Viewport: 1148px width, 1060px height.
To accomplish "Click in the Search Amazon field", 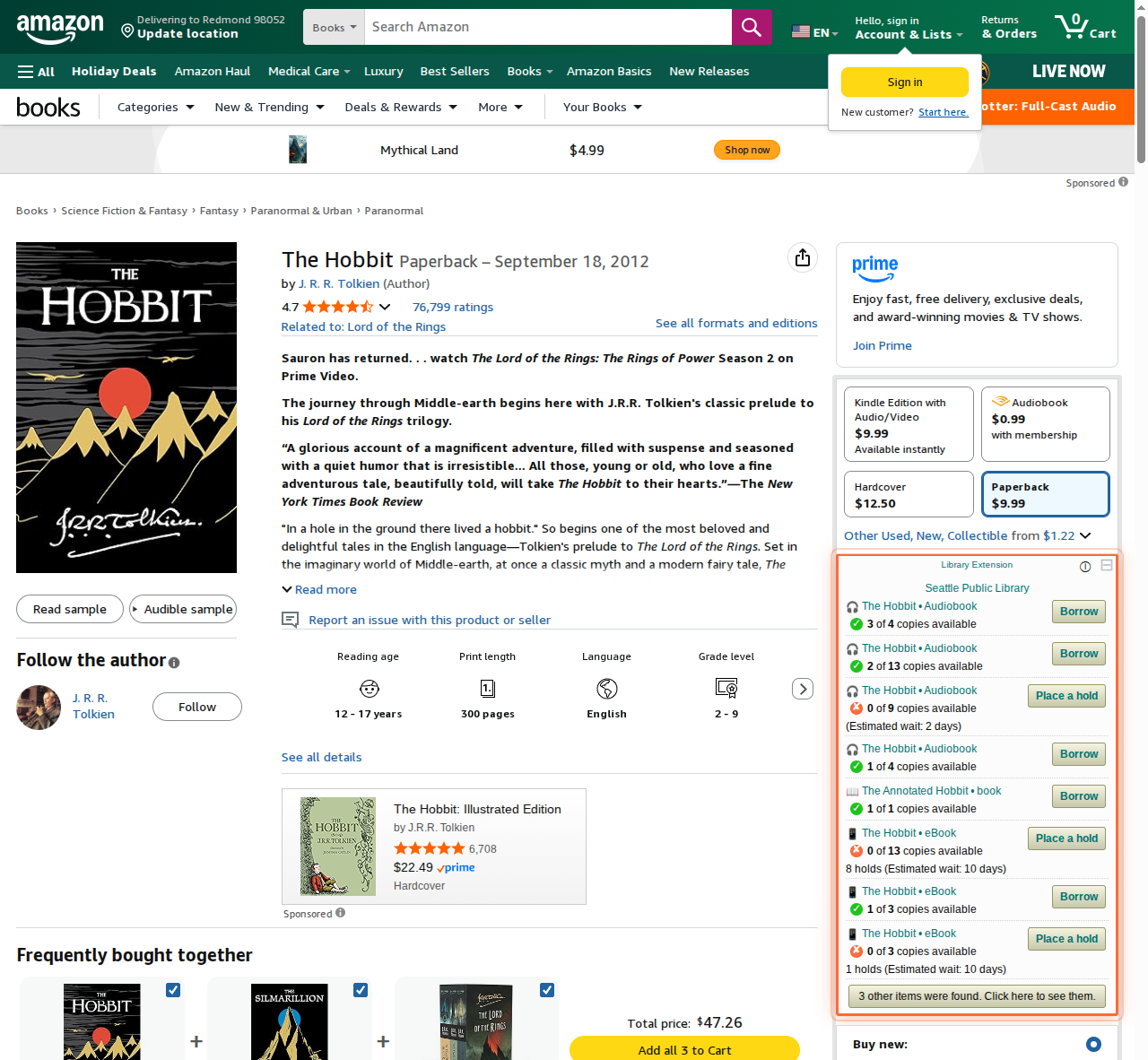I will pos(548,27).
